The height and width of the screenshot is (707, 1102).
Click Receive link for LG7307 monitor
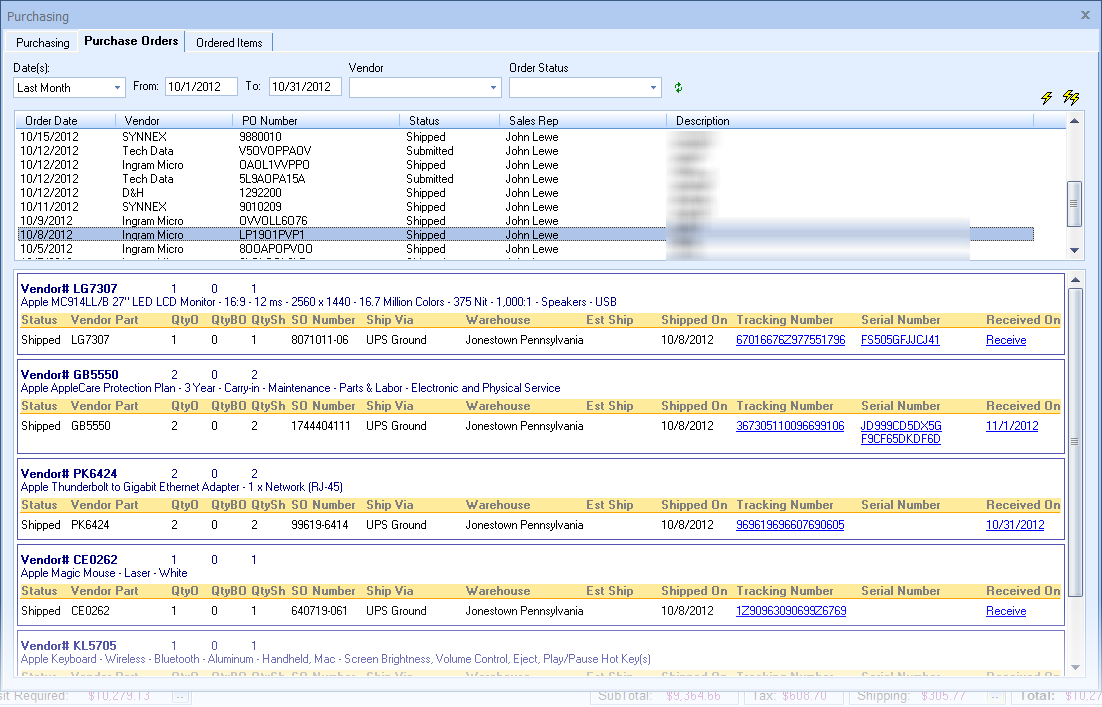(1005, 340)
